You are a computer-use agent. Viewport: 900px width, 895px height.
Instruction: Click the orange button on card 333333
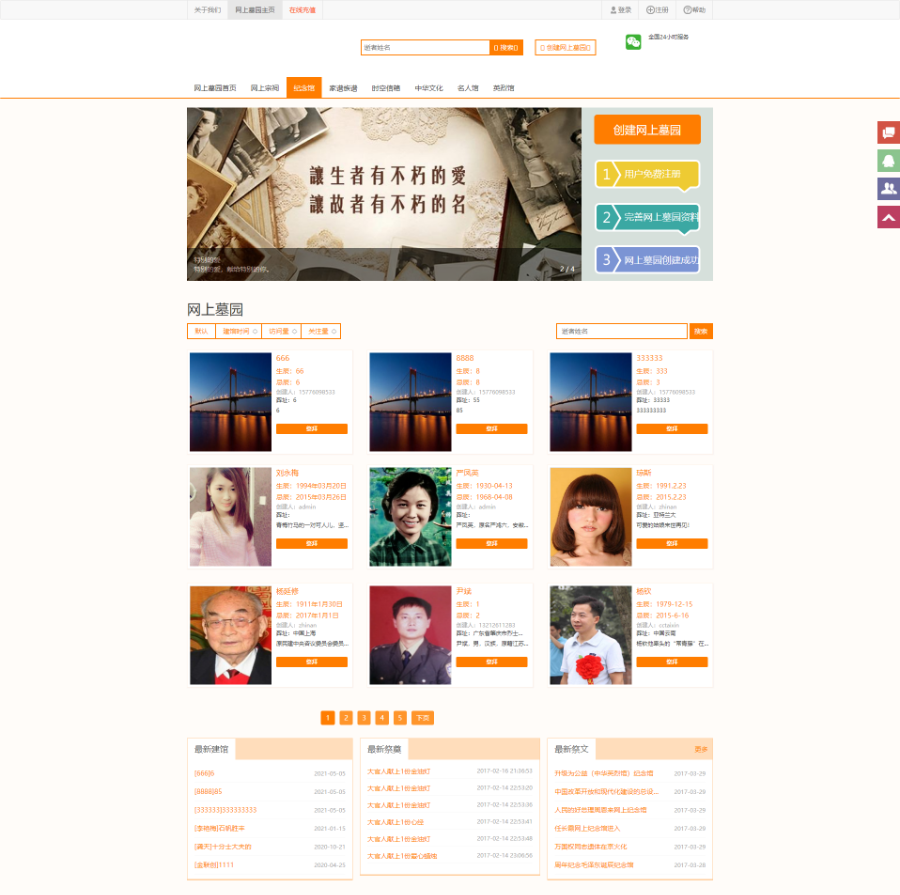[672, 429]
